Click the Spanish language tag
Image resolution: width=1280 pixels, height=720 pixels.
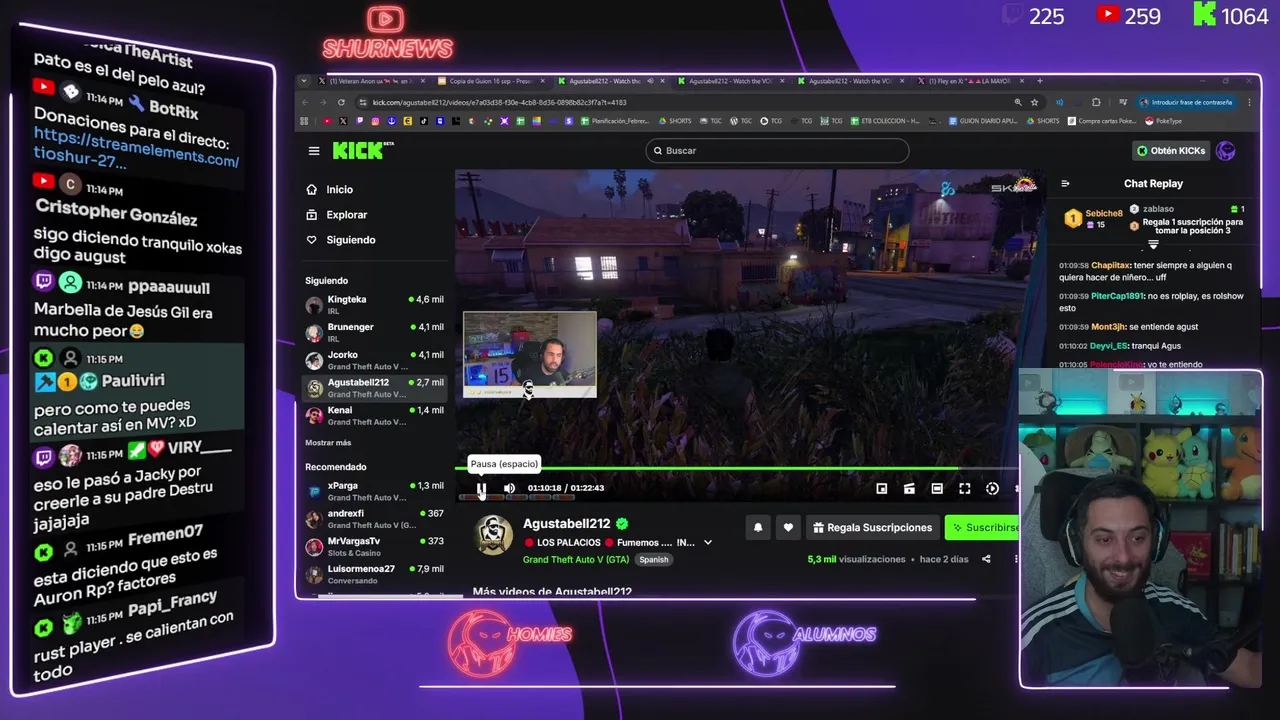[x=654, y=559]
